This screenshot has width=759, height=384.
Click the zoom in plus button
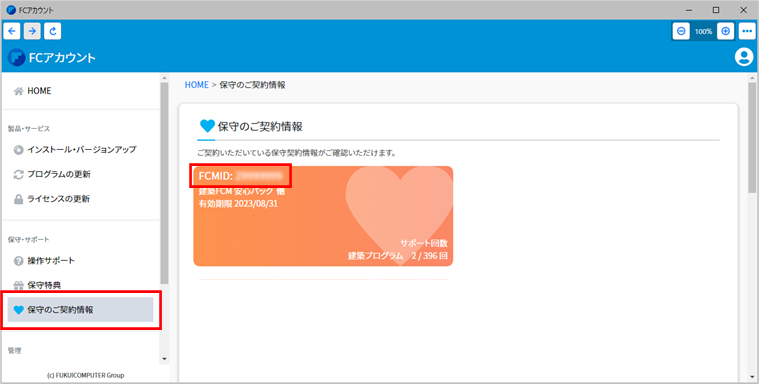coord(725,31)
